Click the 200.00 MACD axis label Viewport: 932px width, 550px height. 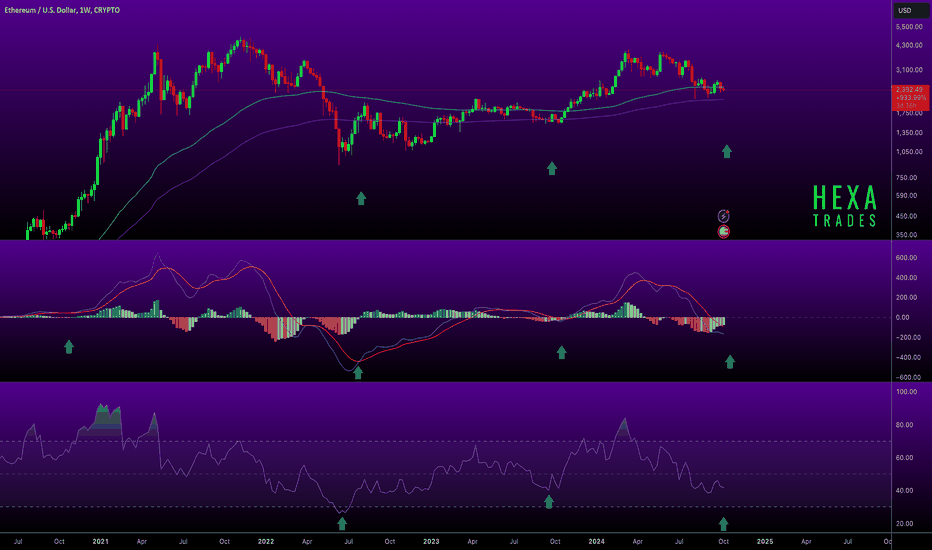point(906,297)
